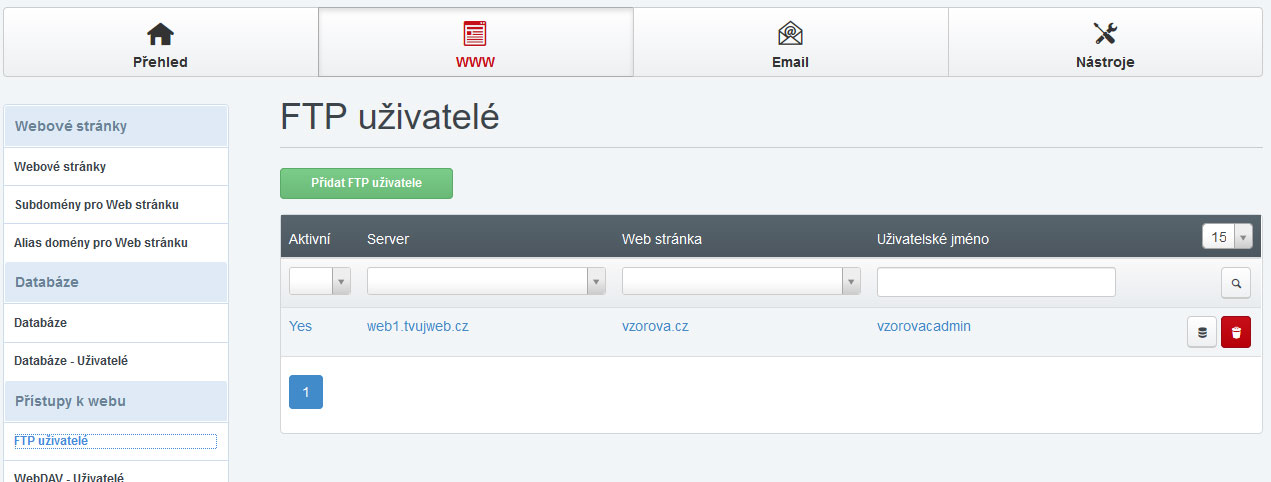1271x482 pixels.
Task: Click the Email envelope icon
Action: point(790,34)
